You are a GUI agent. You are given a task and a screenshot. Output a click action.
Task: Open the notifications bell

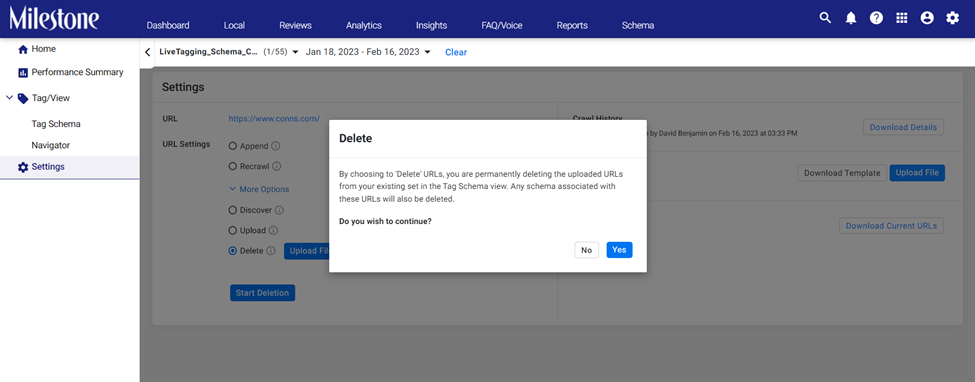pos(851,18)
